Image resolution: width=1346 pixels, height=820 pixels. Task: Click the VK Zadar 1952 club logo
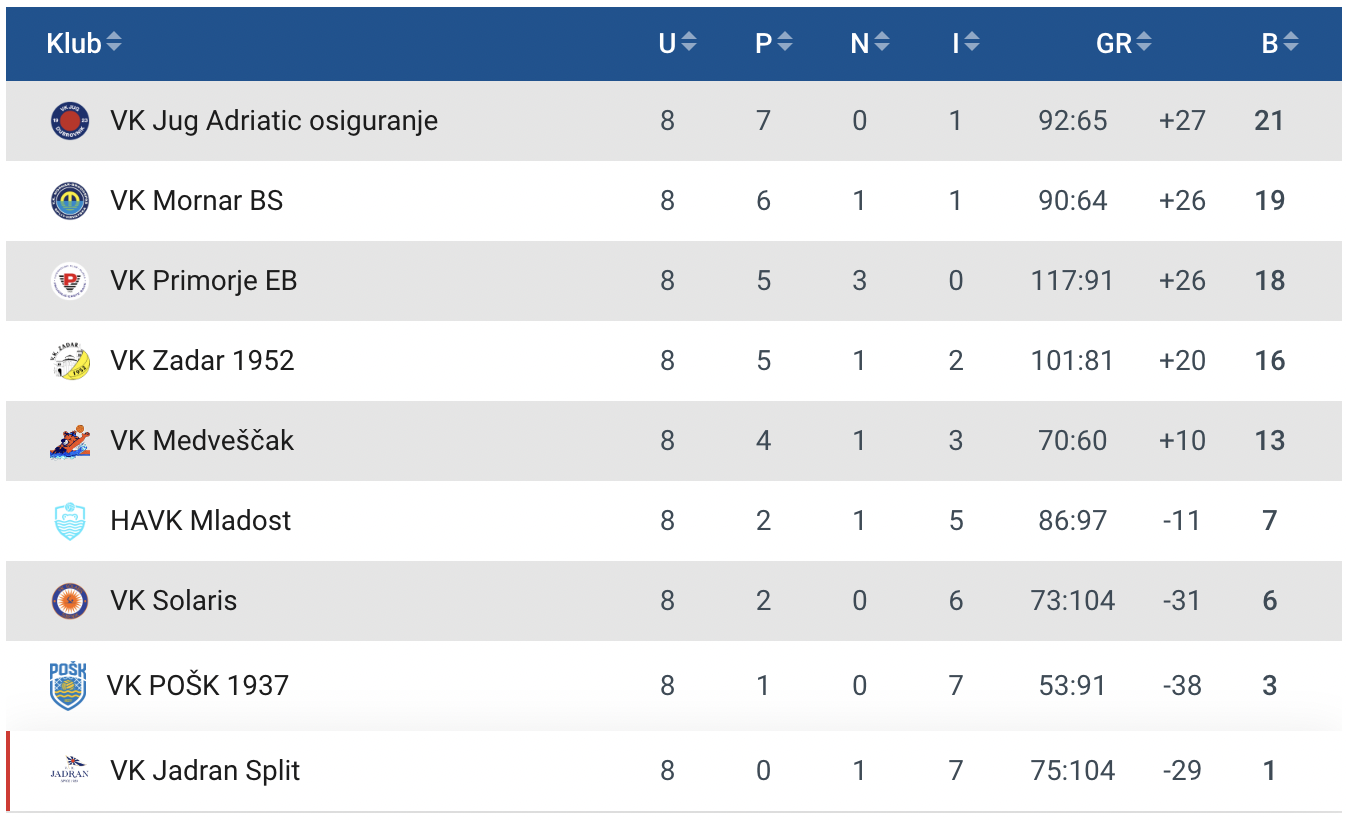pos(70,361)
